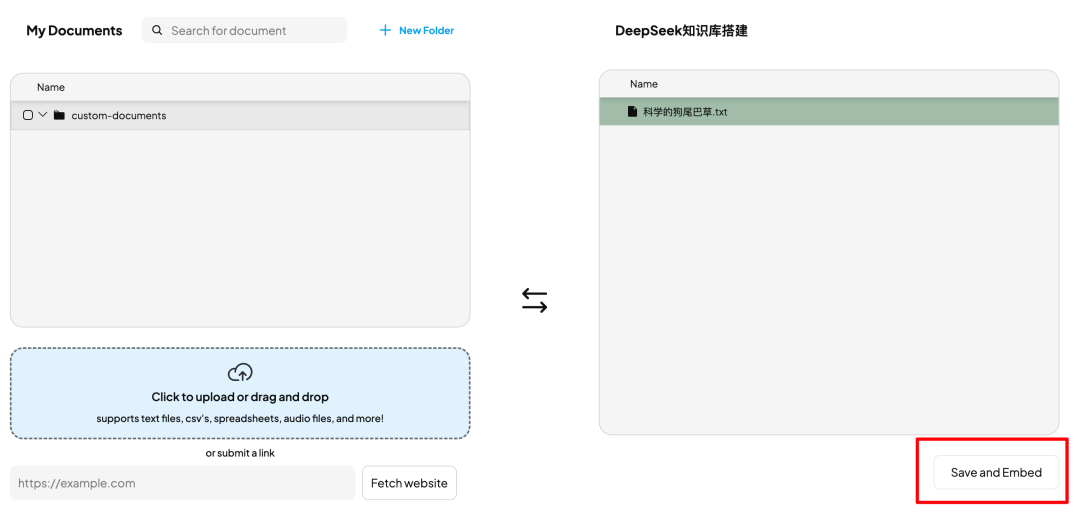Viewport: 1080px width, 517px height.
Task: Click Save and Embed button
Action: click(996, 472)
